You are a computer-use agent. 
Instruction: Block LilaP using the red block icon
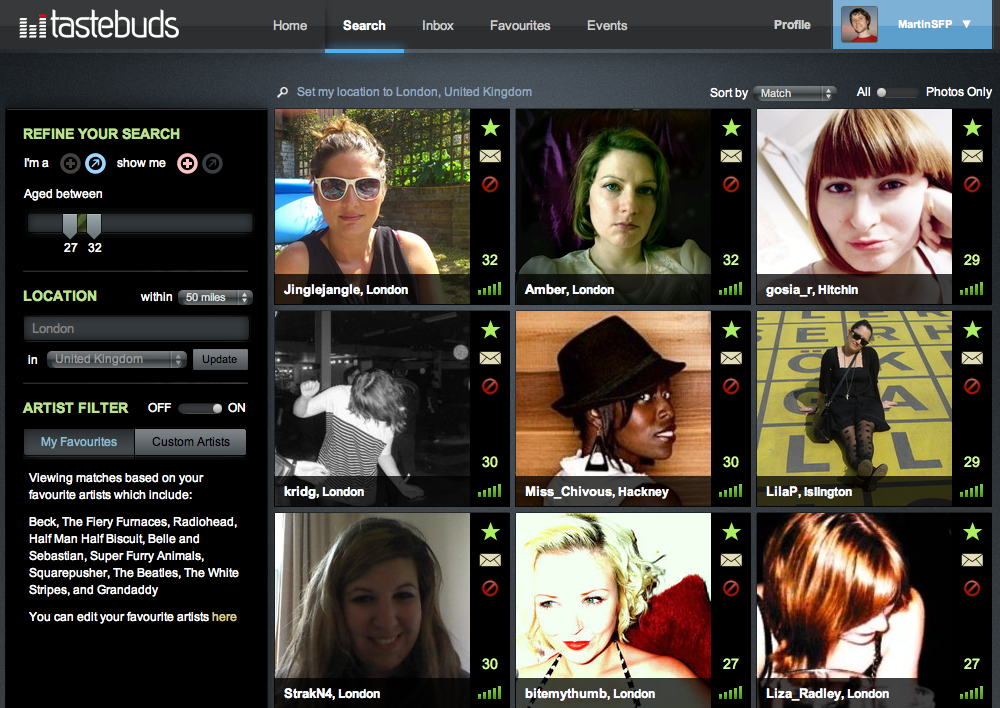[972, 386]
